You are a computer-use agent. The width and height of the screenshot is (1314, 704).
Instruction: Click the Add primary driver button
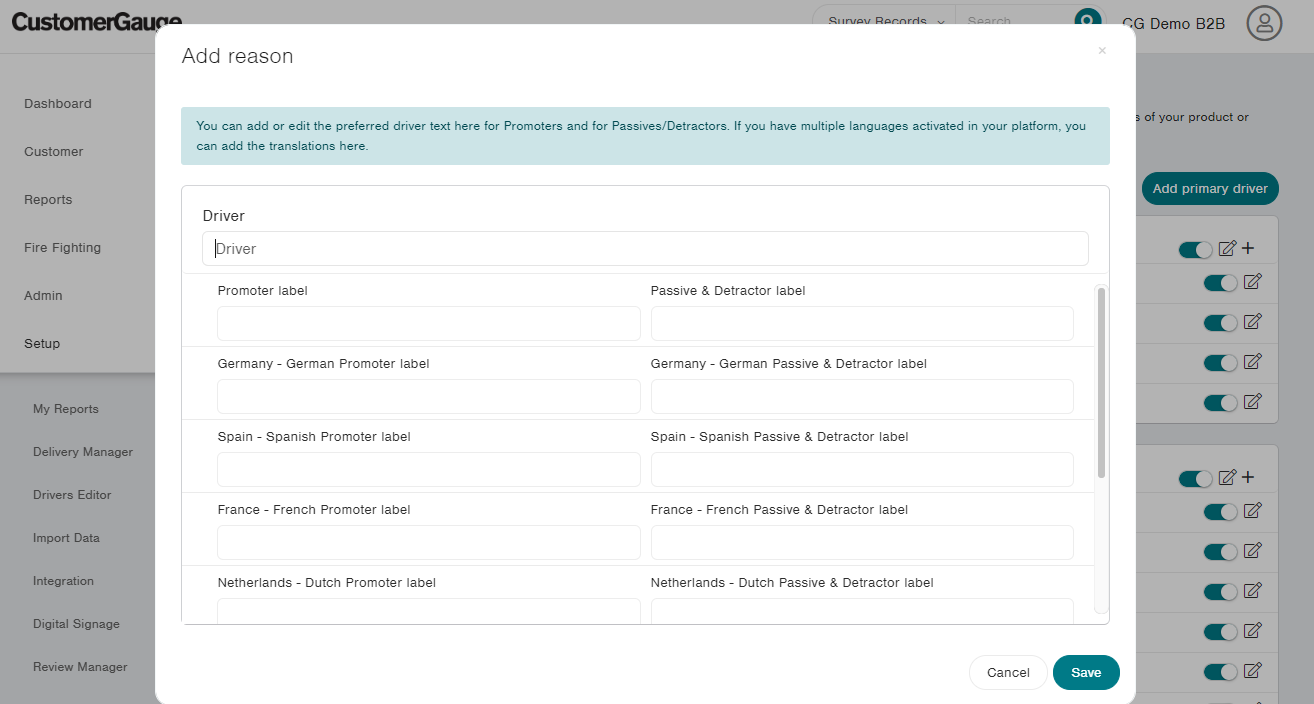(x=1210, y=188)
